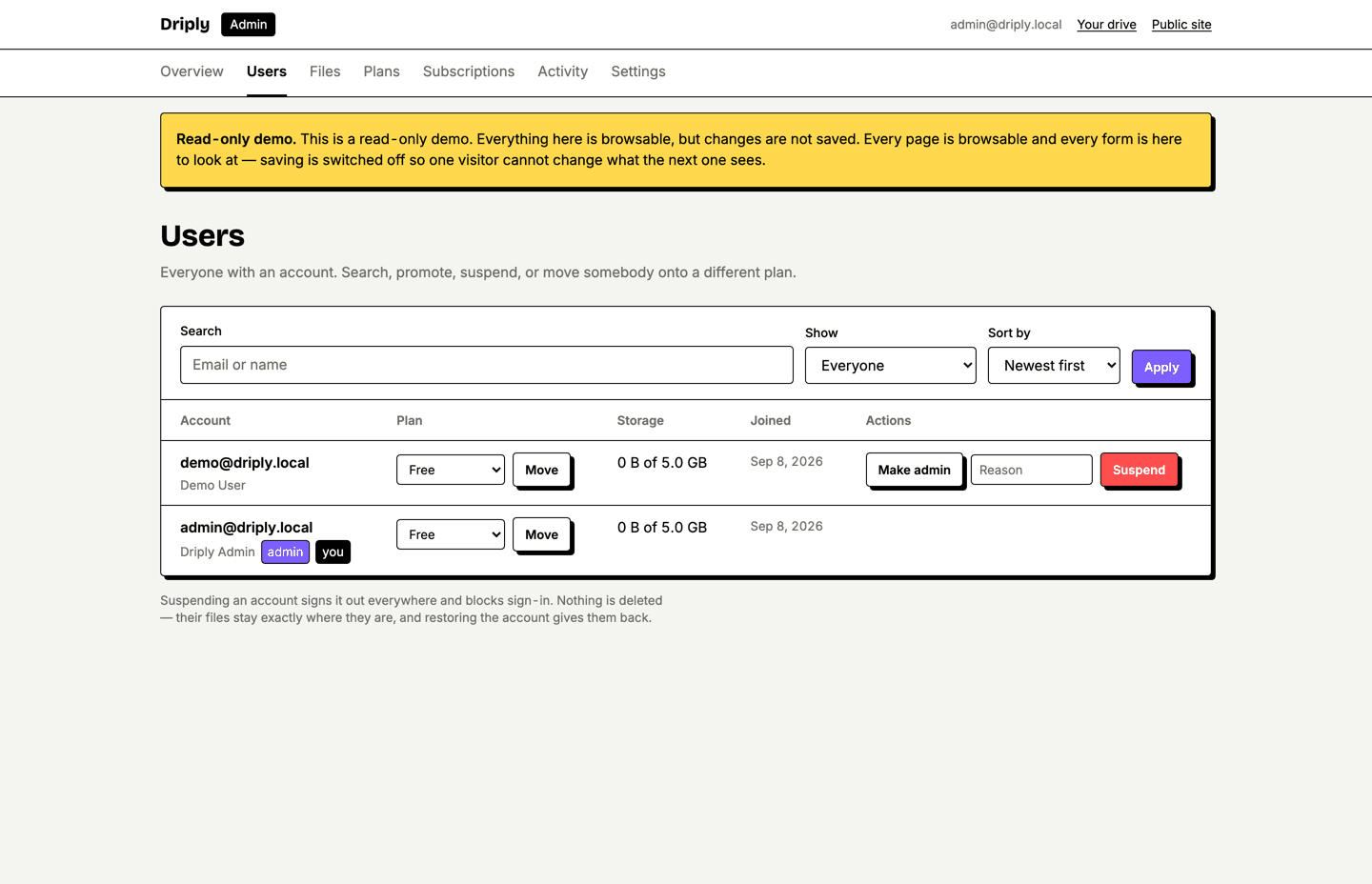Image resolution: width=1372 pixels, height=884 pixels.
Task: Click Move for admin@driply.local
Action: 542,534
